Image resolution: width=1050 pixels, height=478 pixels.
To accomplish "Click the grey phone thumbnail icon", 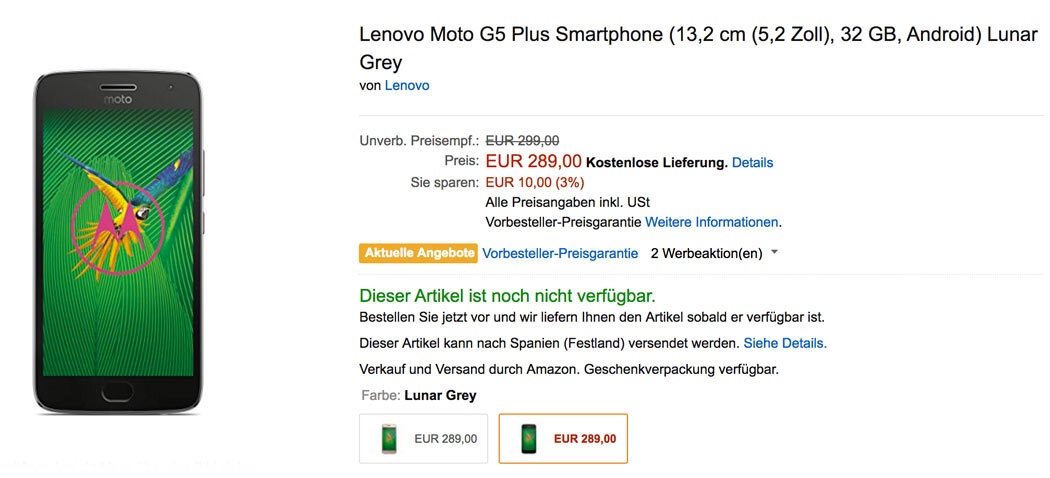I will [x=528, y=438].
